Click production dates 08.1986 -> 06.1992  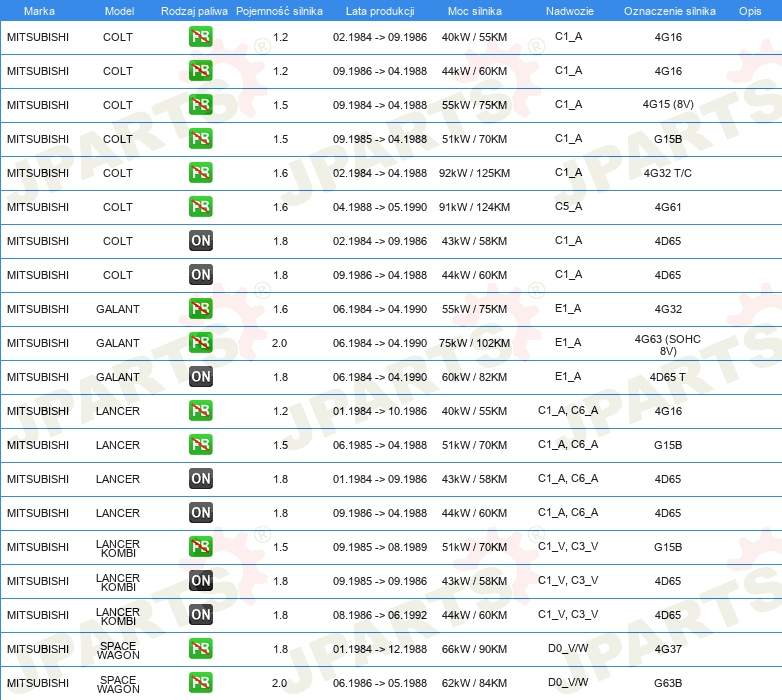(x=380, y=615)
